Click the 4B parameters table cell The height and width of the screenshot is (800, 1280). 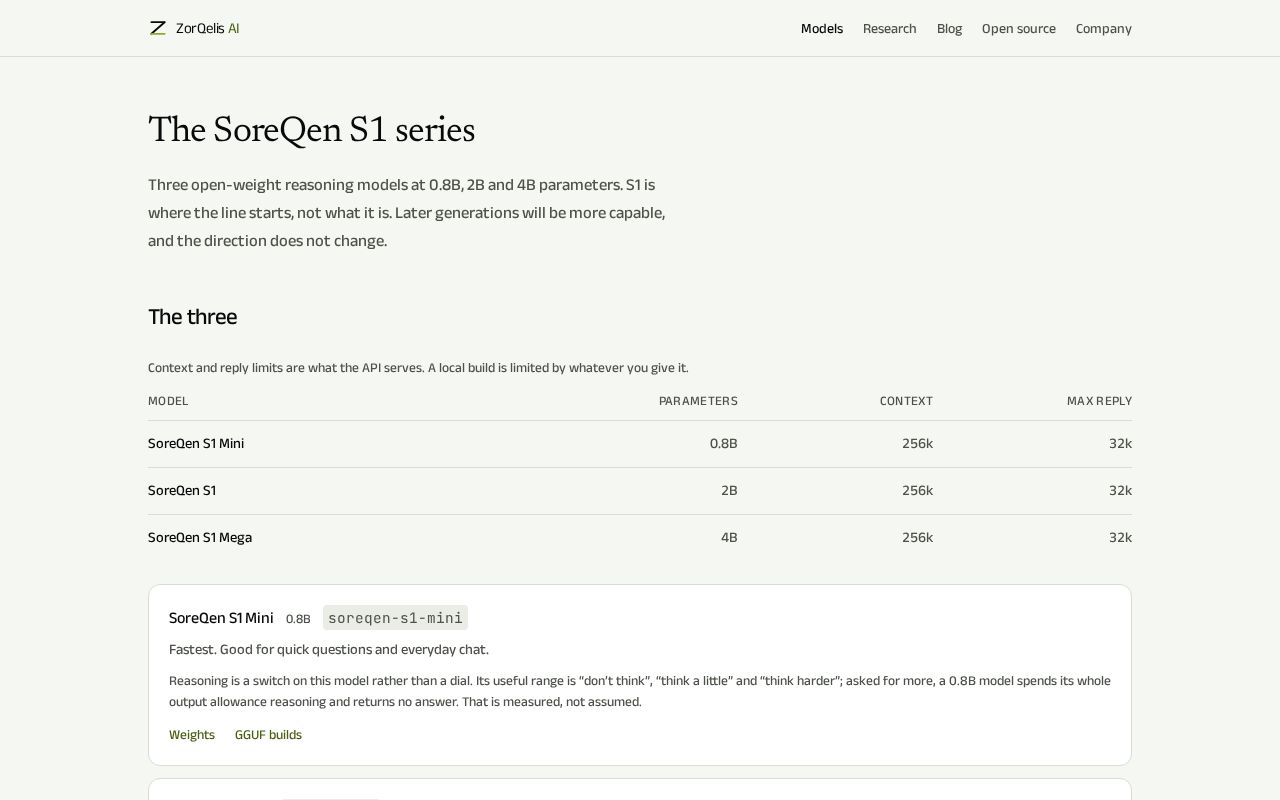pyautogui.click(x=729, y=538)
